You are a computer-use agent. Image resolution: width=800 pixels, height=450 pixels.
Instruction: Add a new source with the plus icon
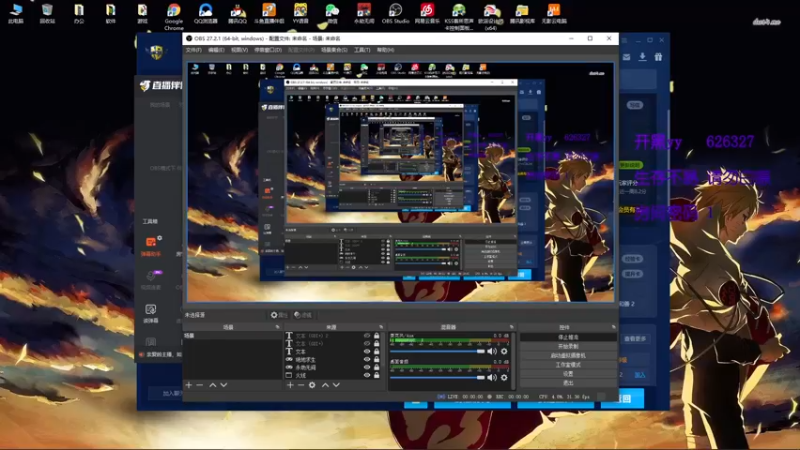(x=290, y=385)
